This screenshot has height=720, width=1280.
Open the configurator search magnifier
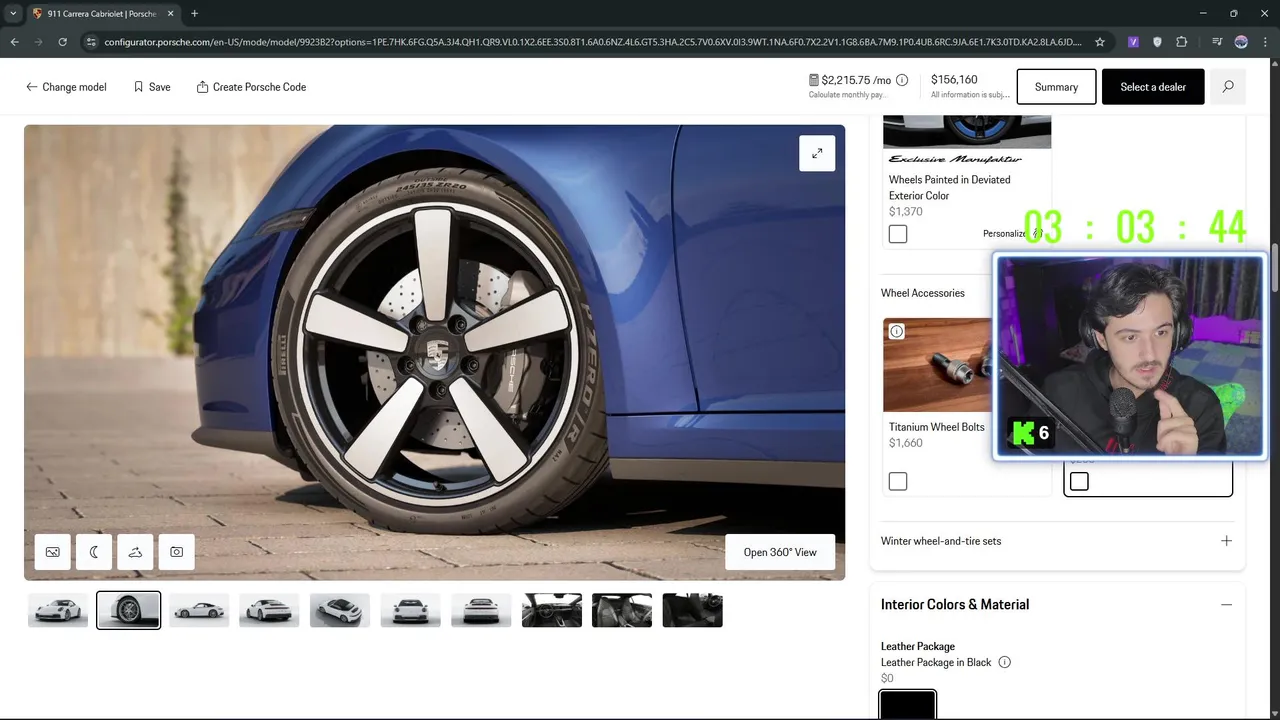pyautogui.click(x=1228, y=87)
